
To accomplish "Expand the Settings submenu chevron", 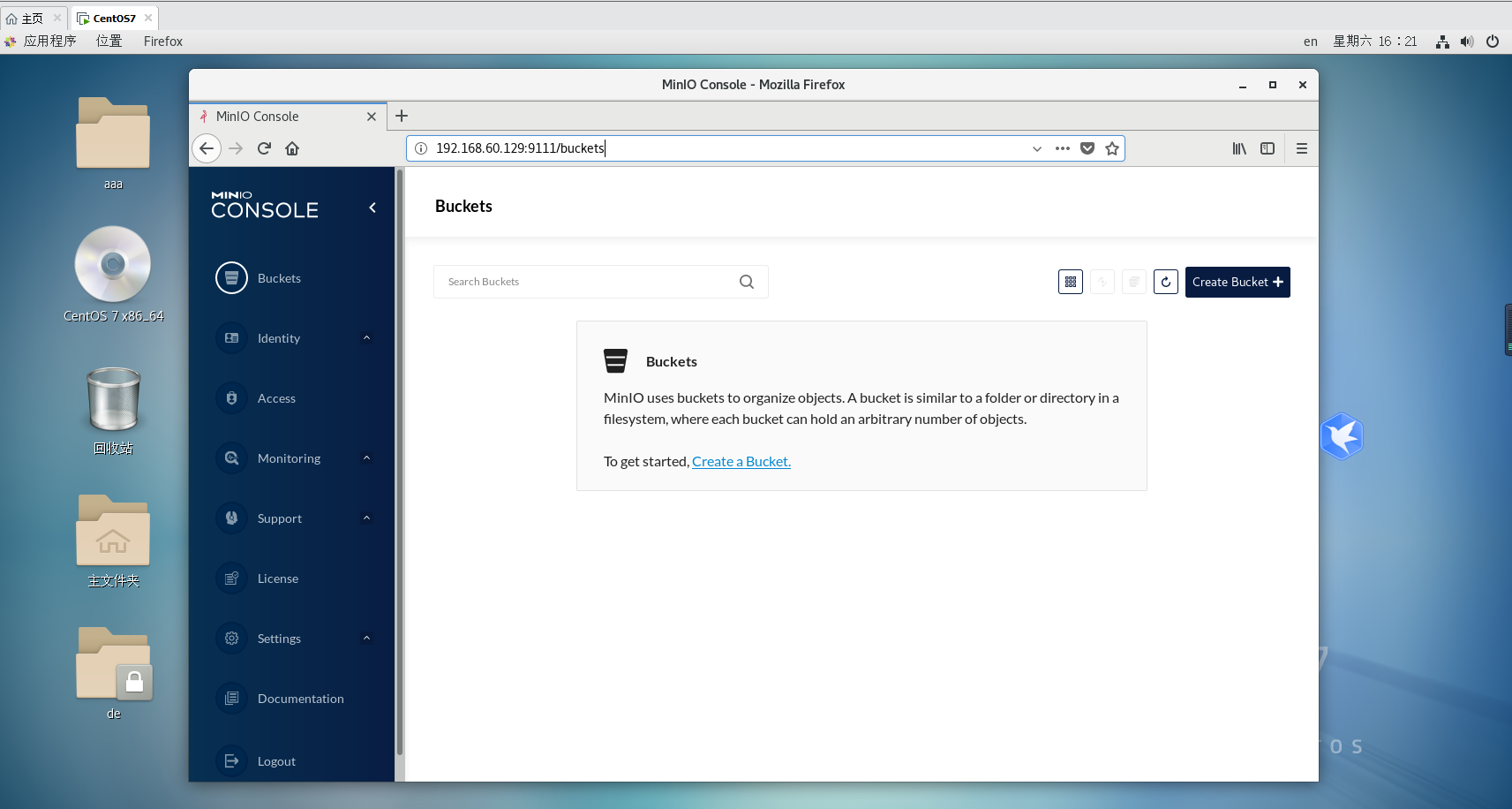I will click(366, 638).
